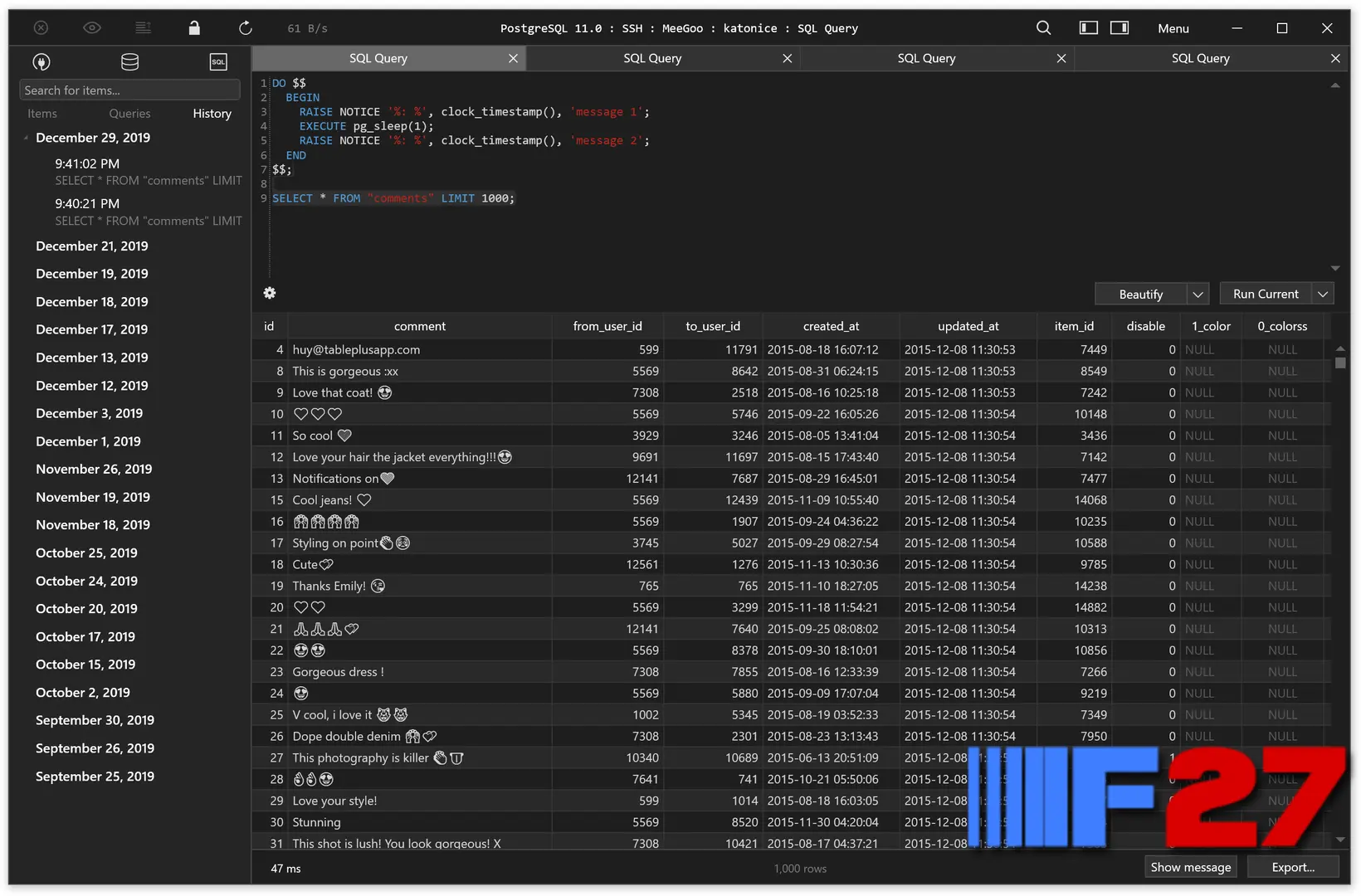Click the Show message button
The image size is (1361, 896).
click(1190, 867)
